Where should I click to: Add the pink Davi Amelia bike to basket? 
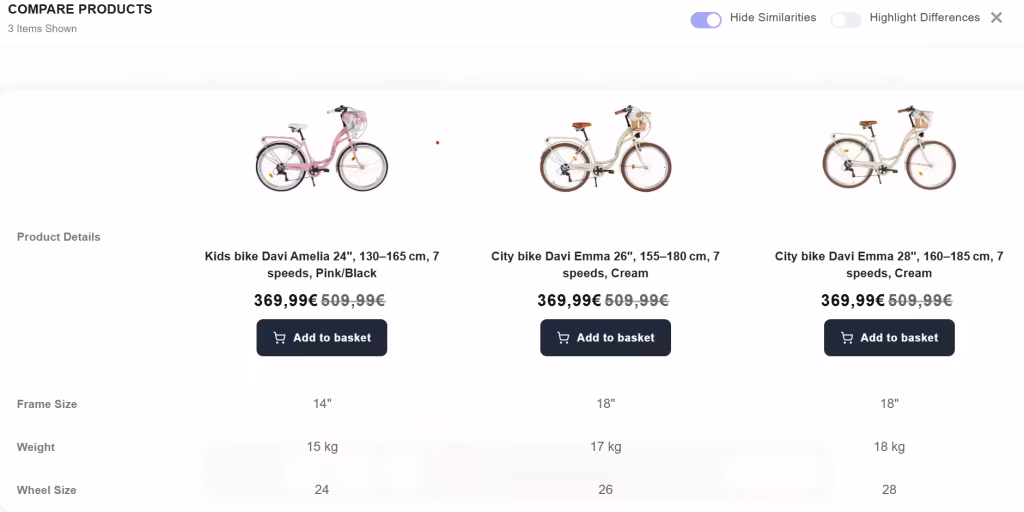pos(322,338)
